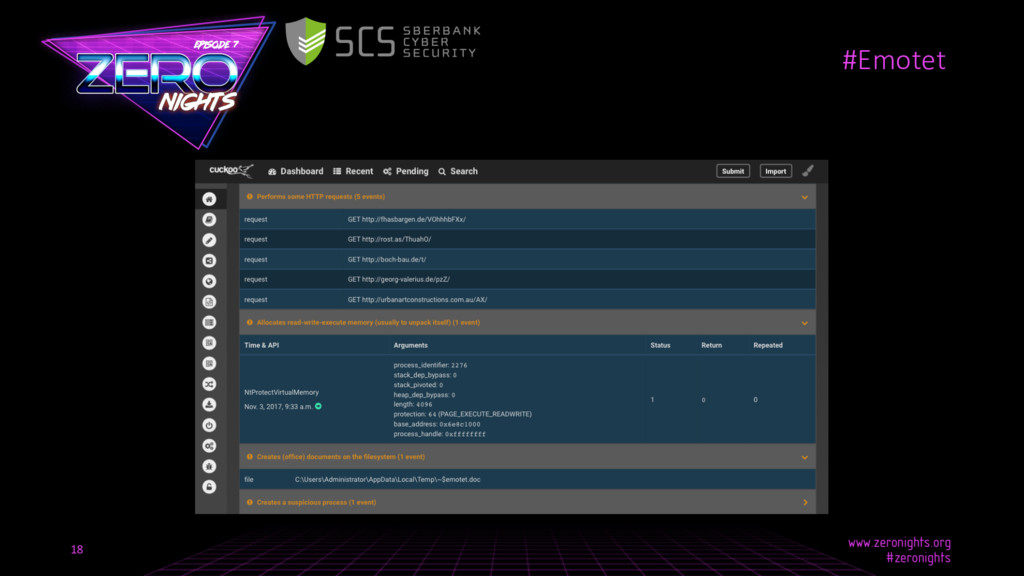Open the Pending menu item
Screen dimensions: 1024x576
click(x=406, y=171)
